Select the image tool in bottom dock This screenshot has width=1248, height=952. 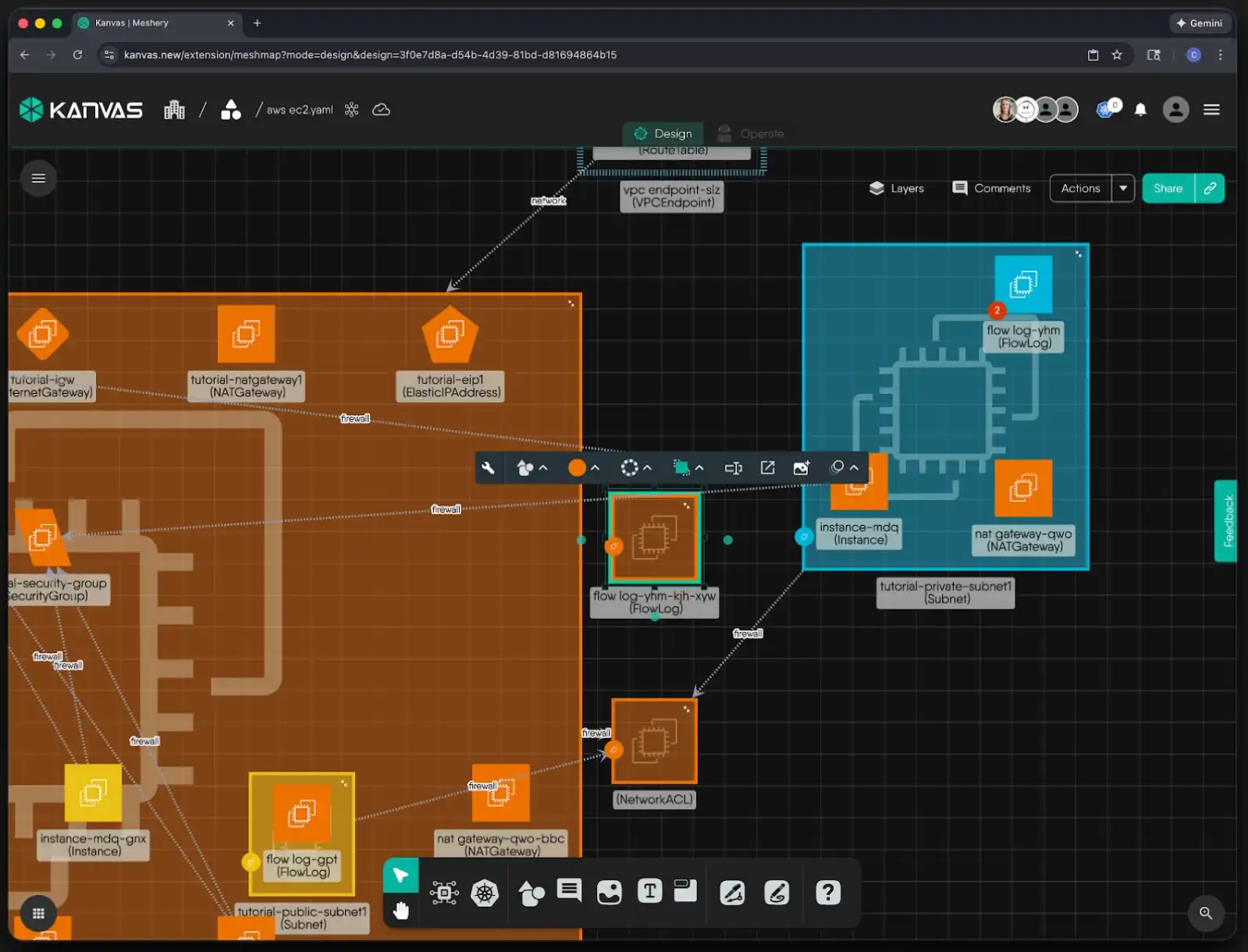tap(609, 892)
